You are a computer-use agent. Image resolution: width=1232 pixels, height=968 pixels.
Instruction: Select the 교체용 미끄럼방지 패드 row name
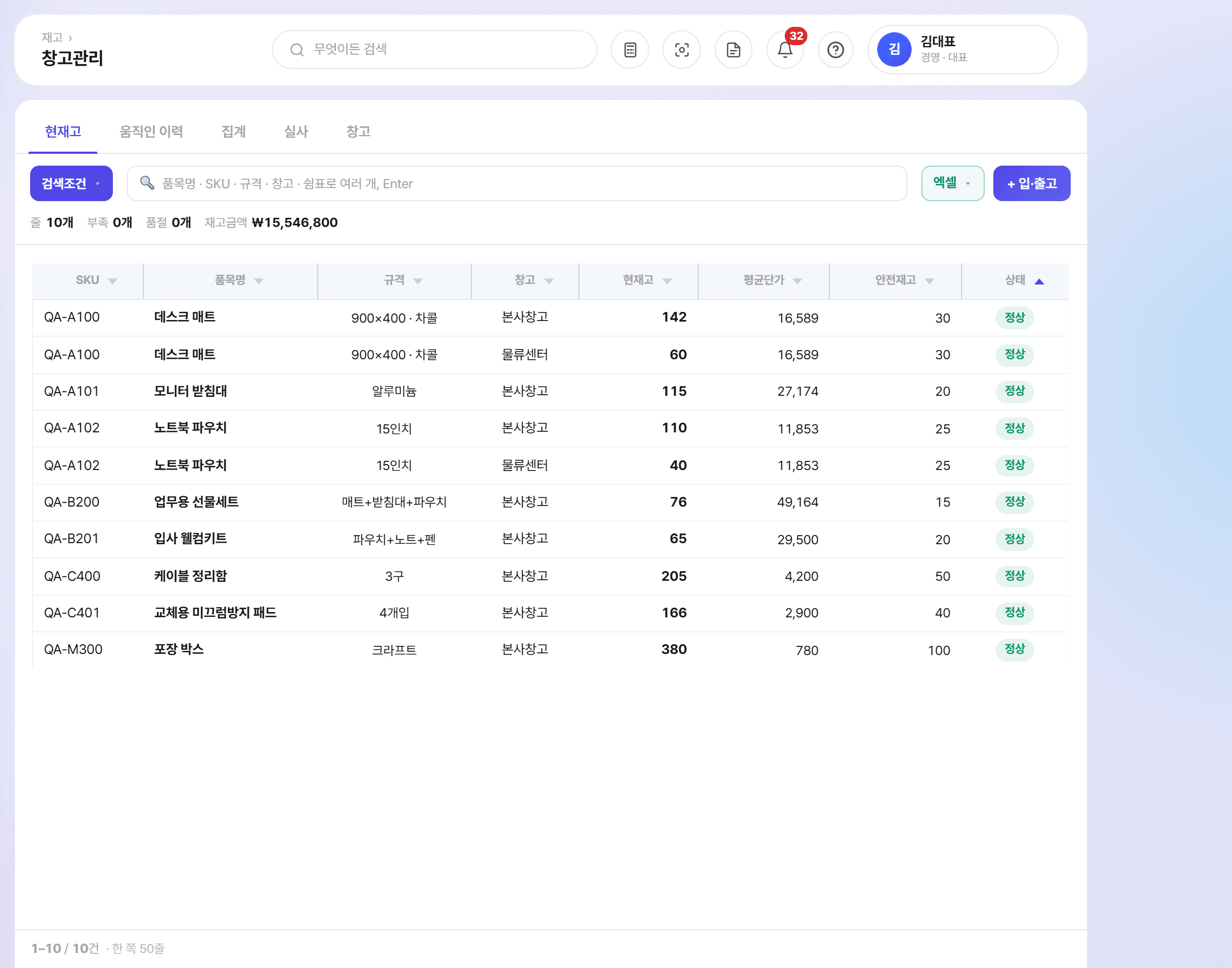[x=215, y=613]
